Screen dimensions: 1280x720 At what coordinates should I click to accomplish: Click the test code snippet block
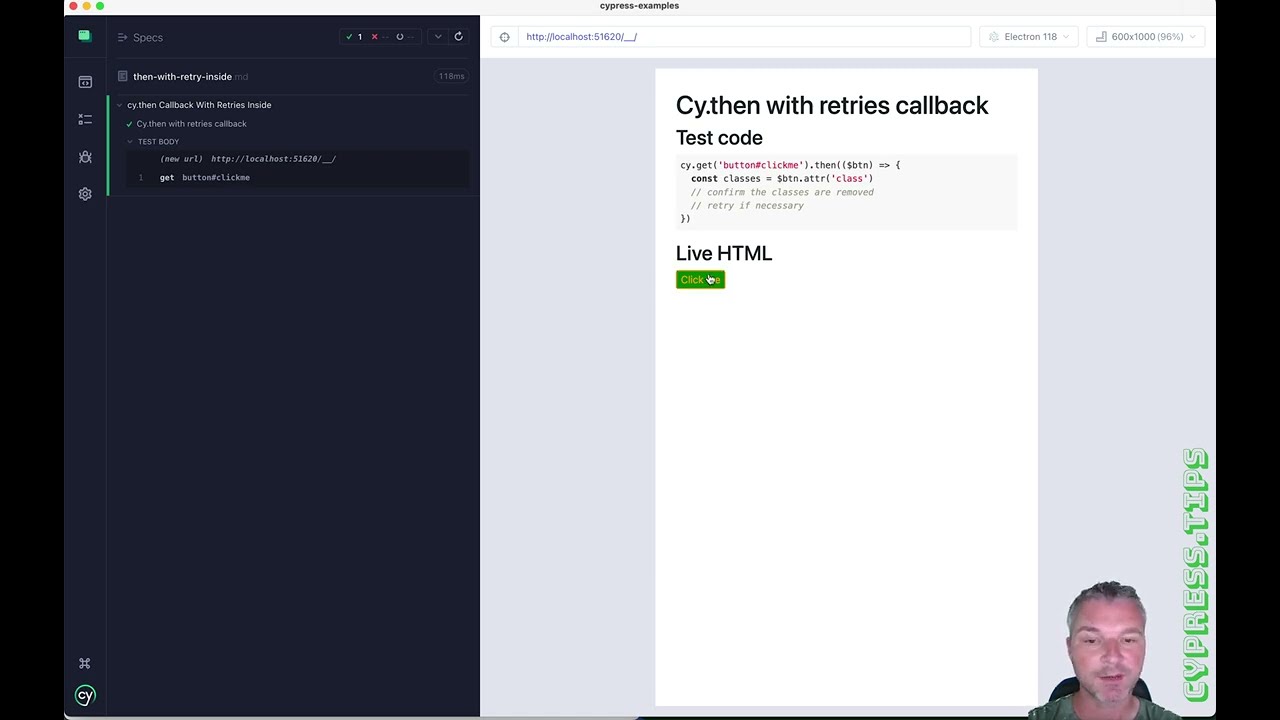[x=846, y=192]
